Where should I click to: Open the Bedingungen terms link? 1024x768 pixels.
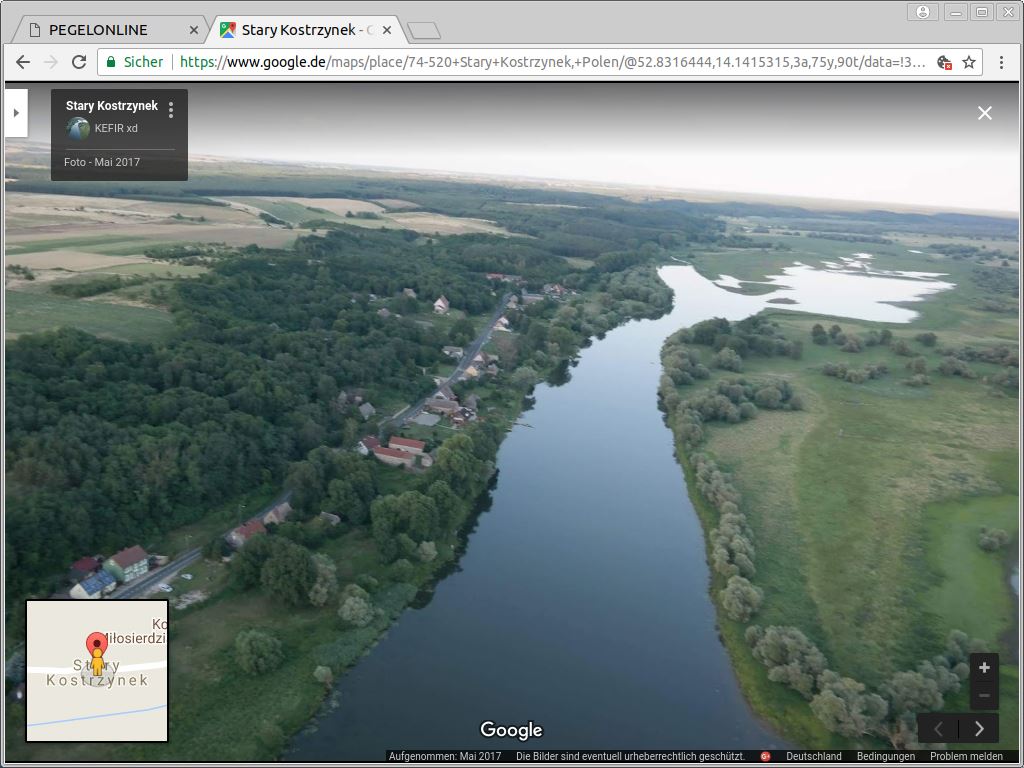pos(885,757)
